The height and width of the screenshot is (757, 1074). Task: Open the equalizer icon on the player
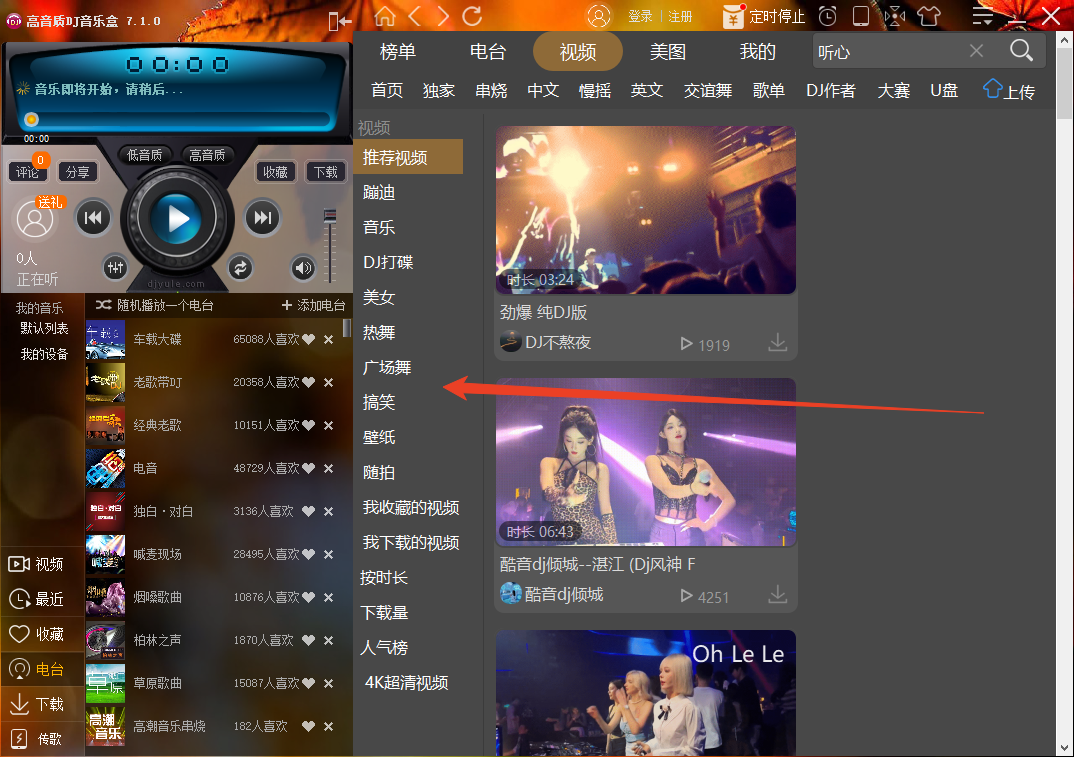click(x=115, y=268)
